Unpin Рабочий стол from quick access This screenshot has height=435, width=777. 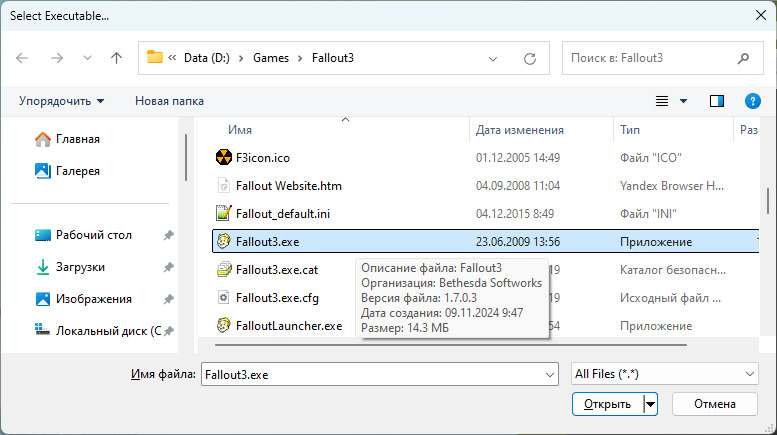169,235
